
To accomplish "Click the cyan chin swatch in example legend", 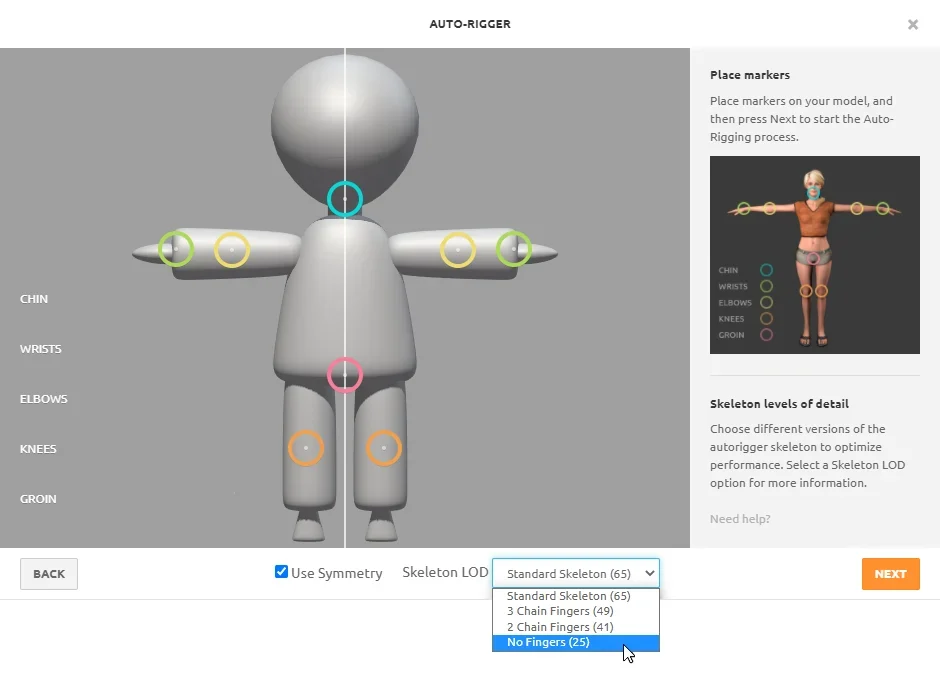I will tap(766, 270).
